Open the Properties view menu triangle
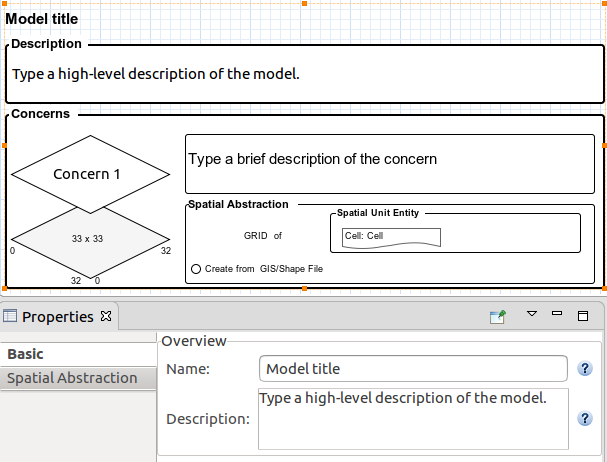The image size is (607, 462). point(532,315)
